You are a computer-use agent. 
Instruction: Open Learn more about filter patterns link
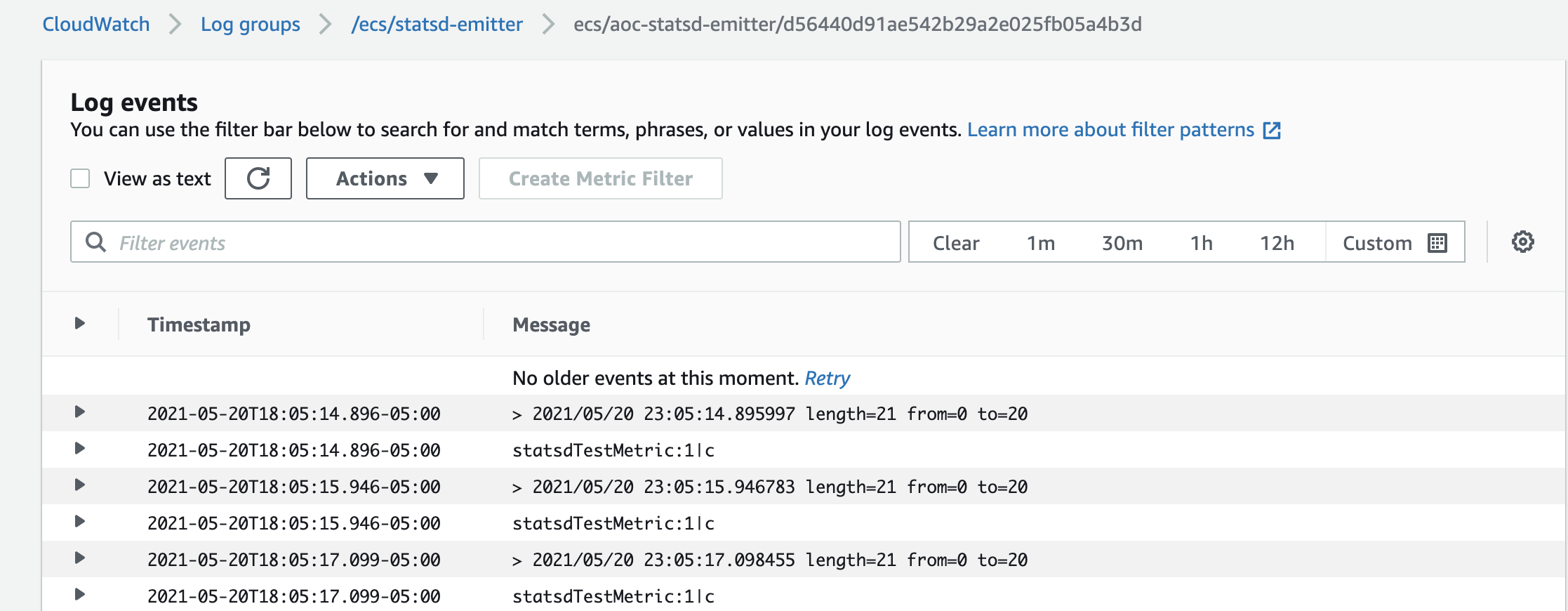click(x=1110, y=130)
